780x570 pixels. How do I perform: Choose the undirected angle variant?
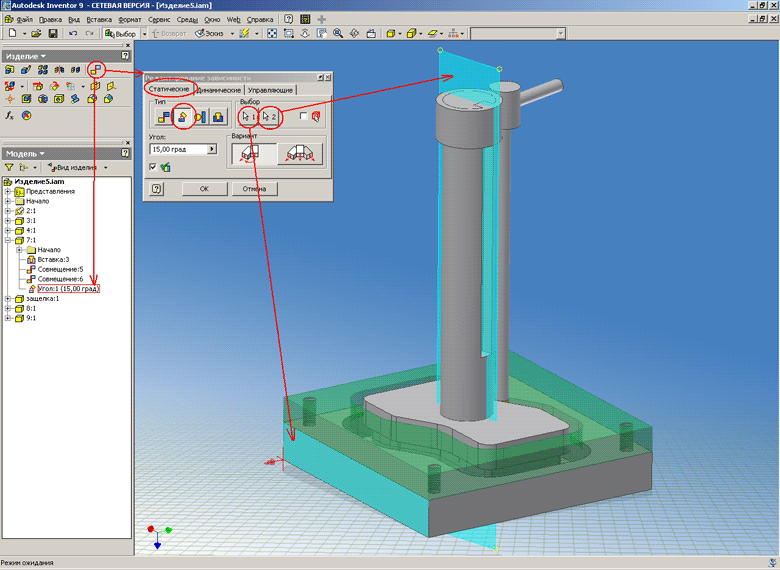pos(300,154)
